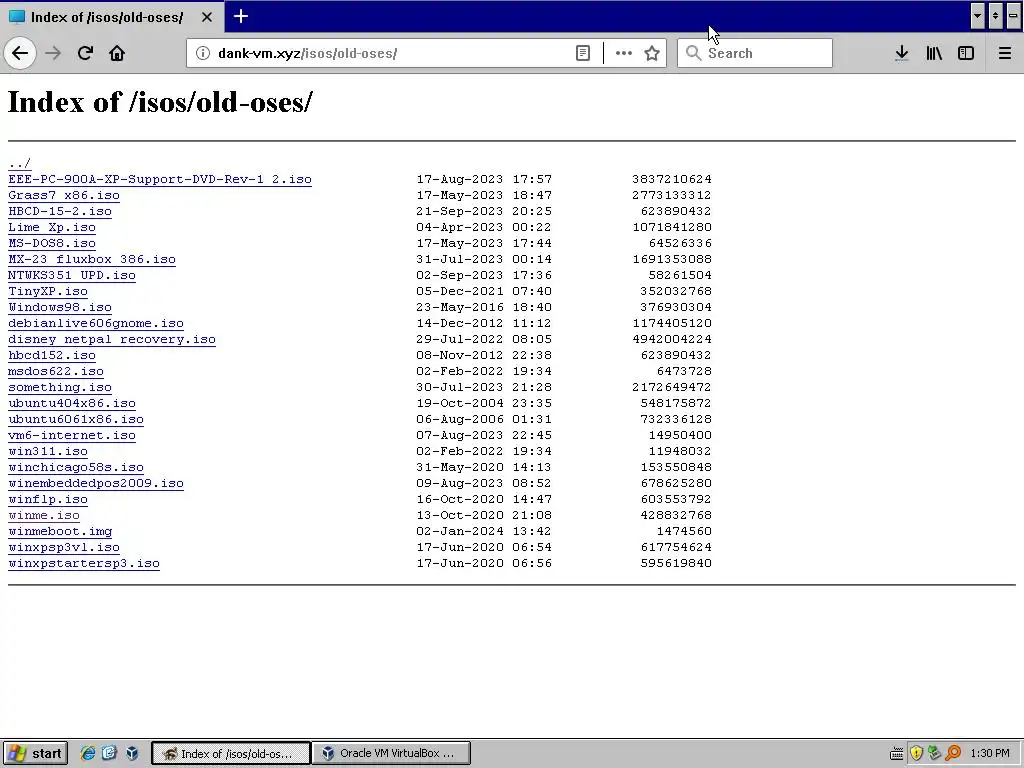This screenshot has height=768, width=1024.
Task: Open ubuntu404x86.iso link
Action: point(72,403)
